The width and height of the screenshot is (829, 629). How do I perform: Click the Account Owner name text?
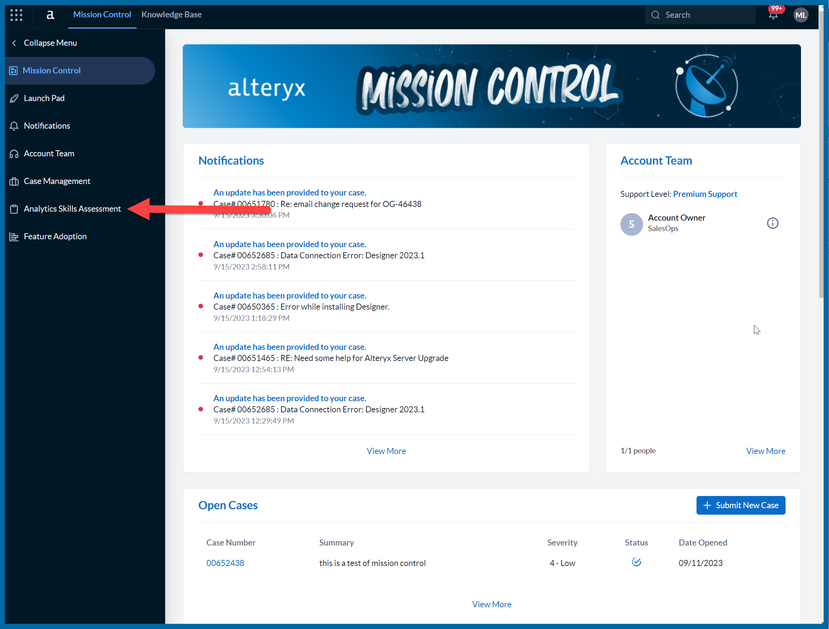[677, 218]
